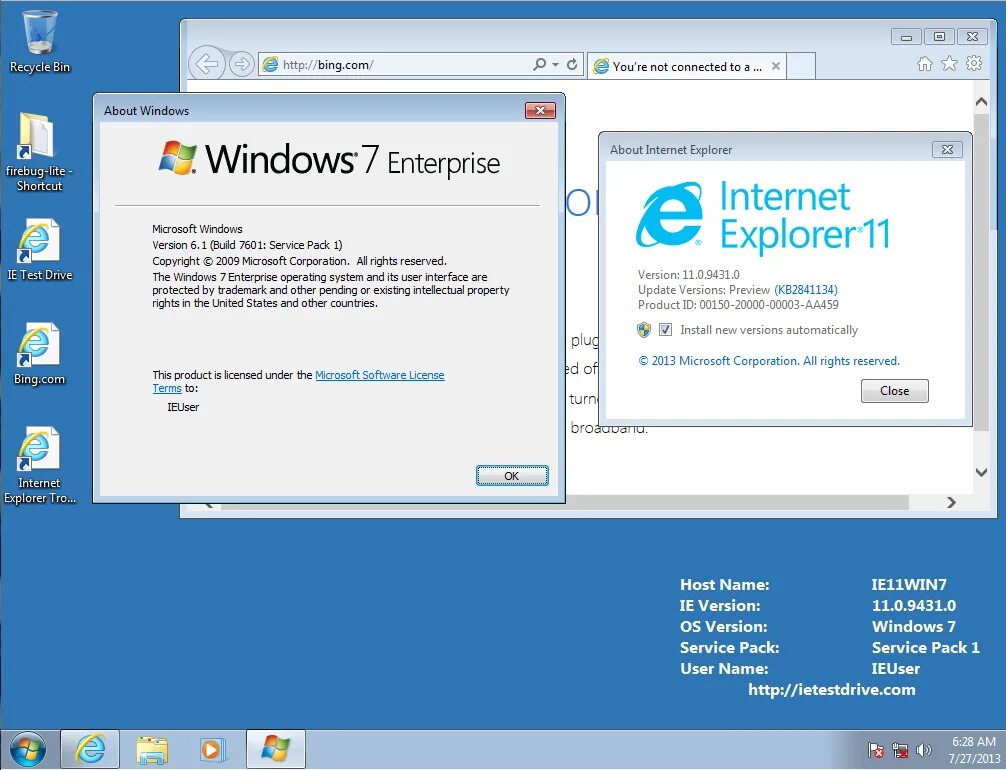
Task: Click 'http://ietestdrive.com' desktop wallpaper text
Action: click(x=831, y=690)
